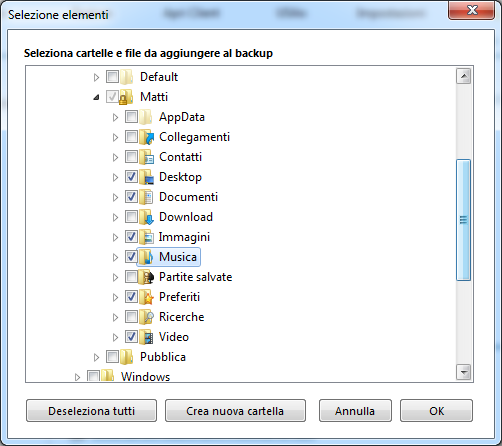Uncheck the Documenti checkbox
This screenshot has height=446, width=502.
pyautogui.click(x=131, y=197)
